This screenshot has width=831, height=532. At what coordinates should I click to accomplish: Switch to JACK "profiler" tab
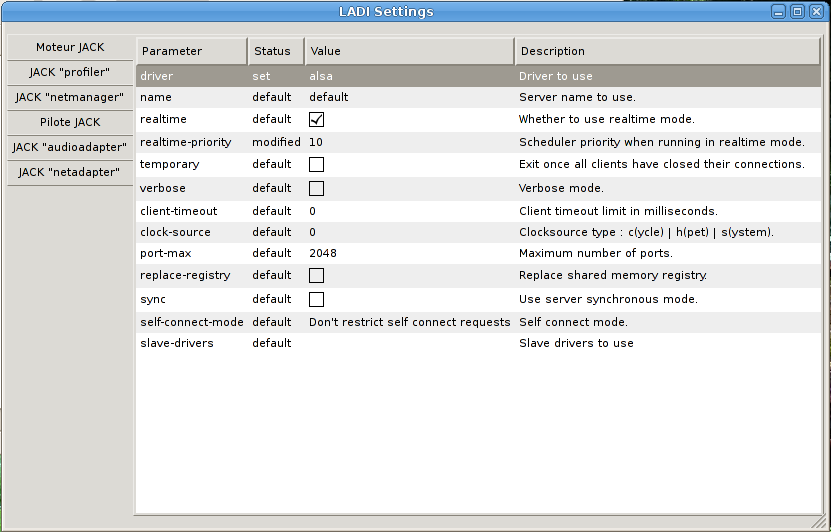(x=70, y=72)
